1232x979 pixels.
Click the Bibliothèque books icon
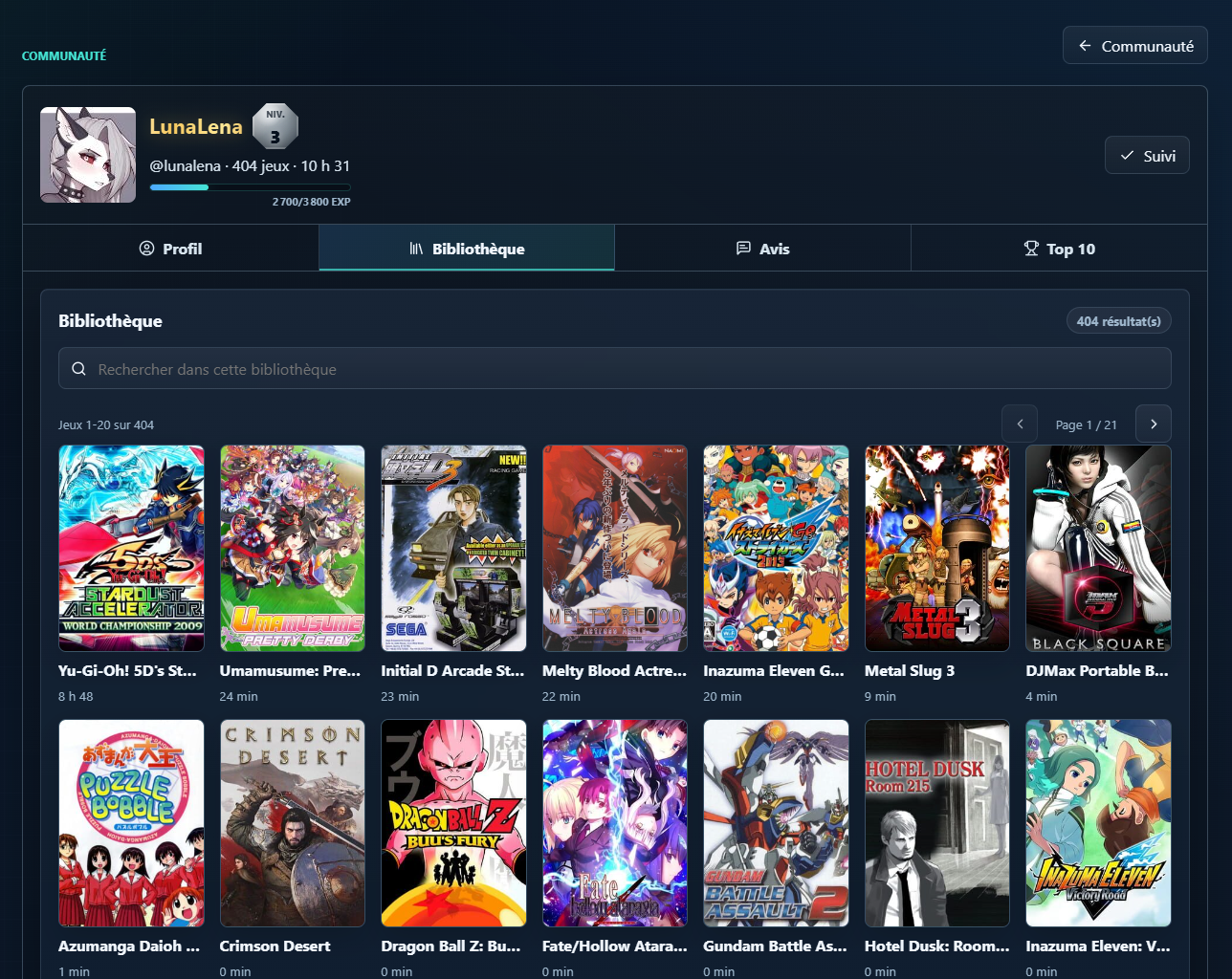416,249
